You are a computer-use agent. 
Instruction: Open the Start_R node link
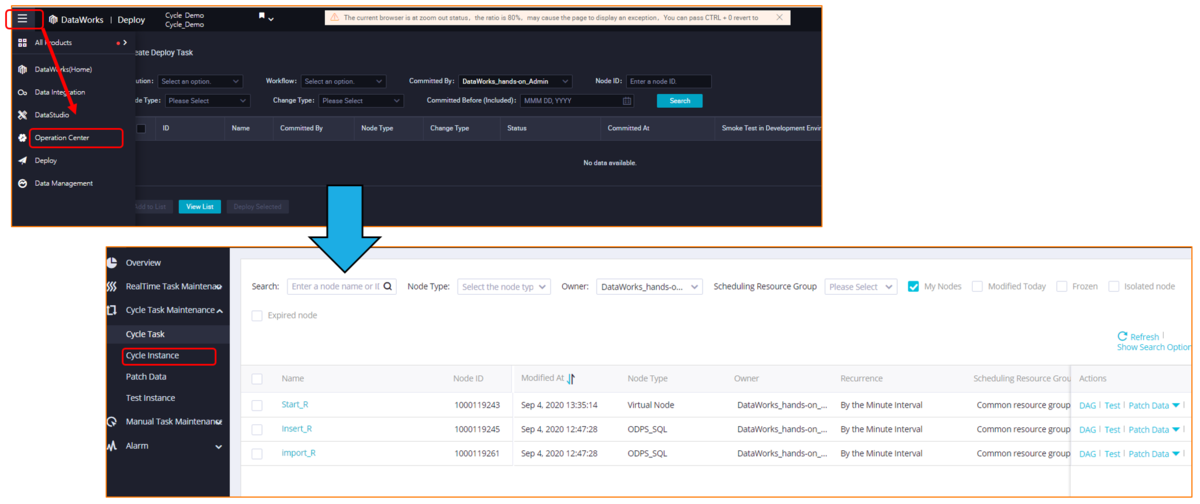(x=295, y=405)
